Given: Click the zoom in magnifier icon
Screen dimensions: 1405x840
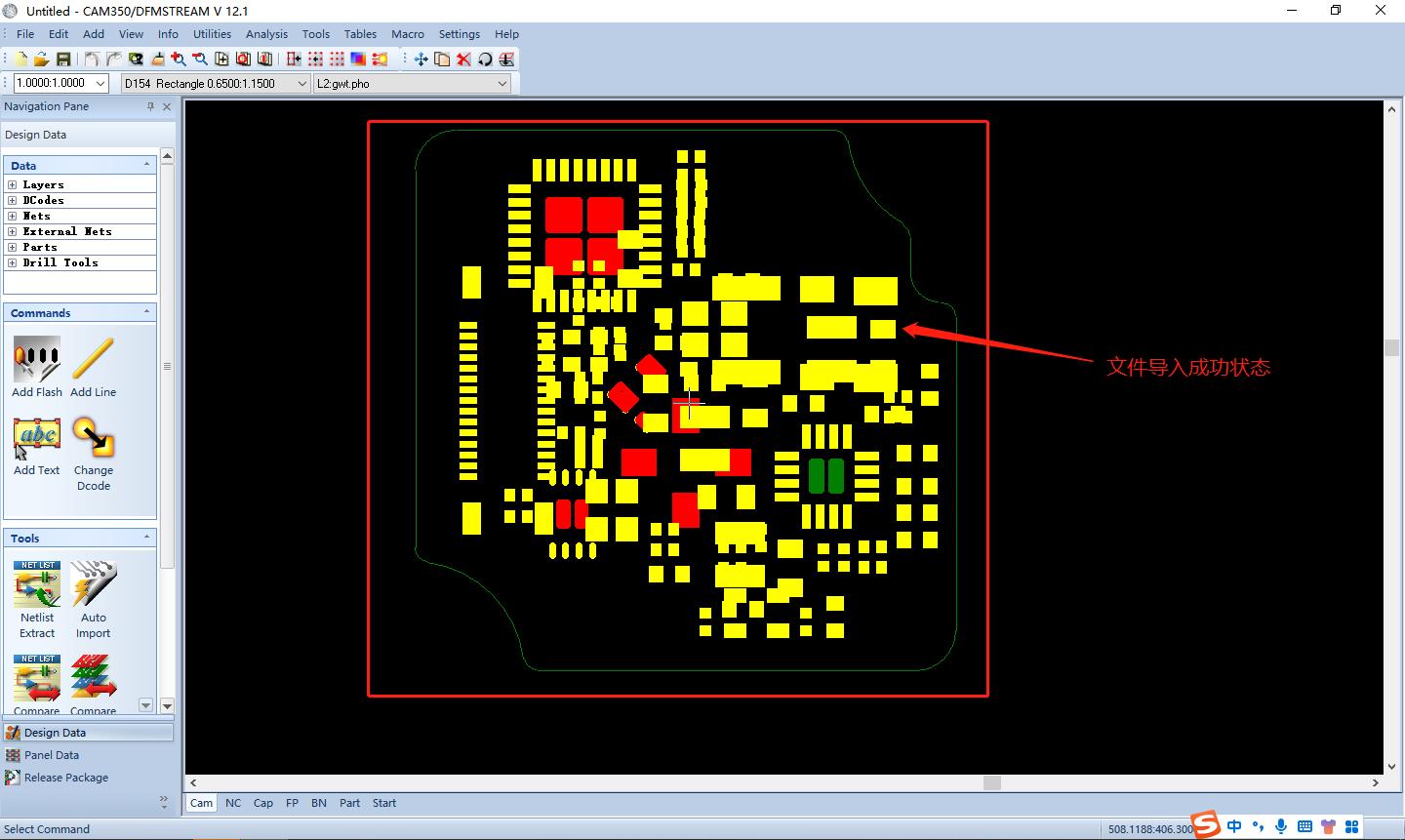Looking at the screenshot, I should (179, 60).
